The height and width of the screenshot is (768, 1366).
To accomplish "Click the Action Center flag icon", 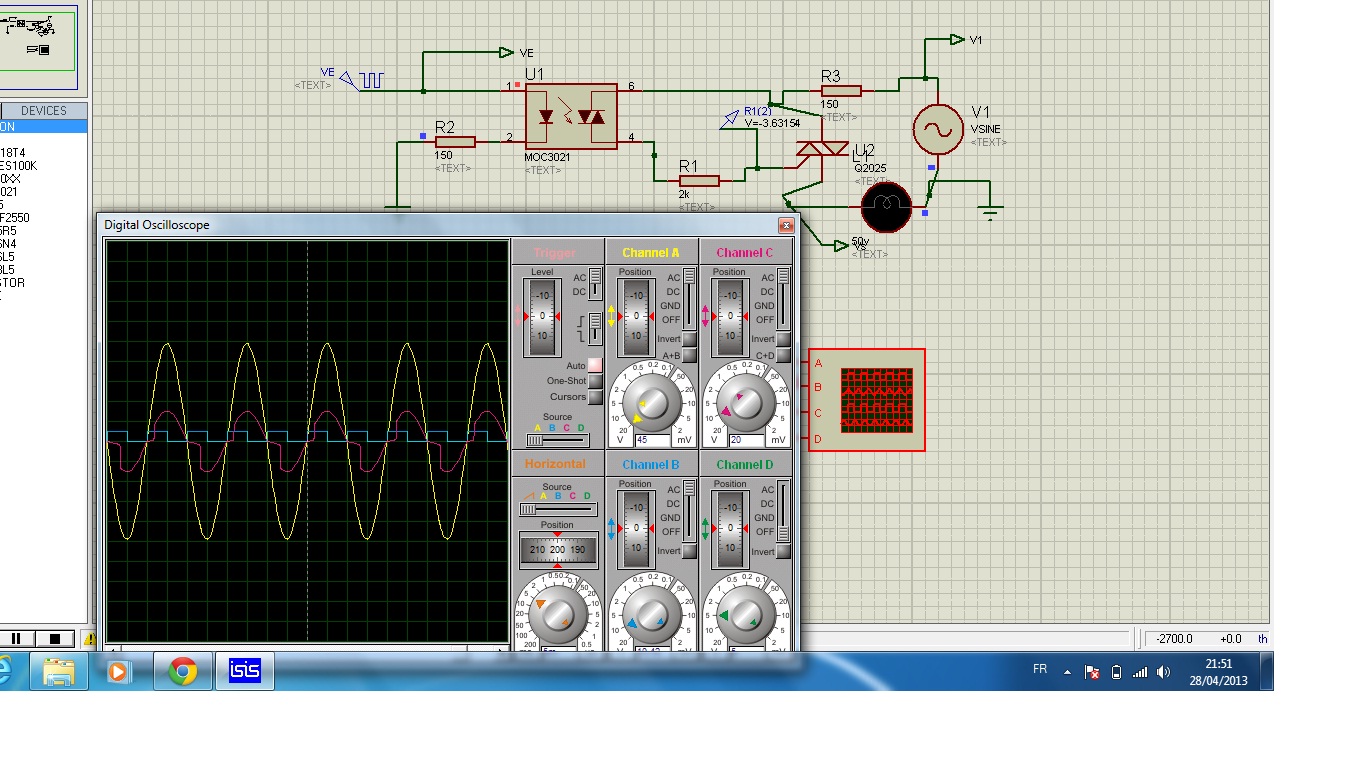I will pyautogui.click(x=1092, y=672).
